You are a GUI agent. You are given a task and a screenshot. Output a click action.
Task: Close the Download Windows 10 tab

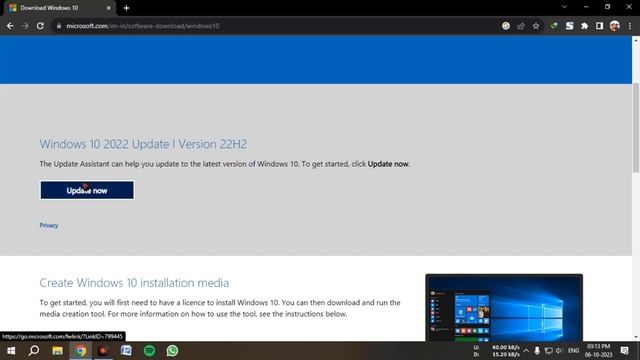[x=109, y=8]
